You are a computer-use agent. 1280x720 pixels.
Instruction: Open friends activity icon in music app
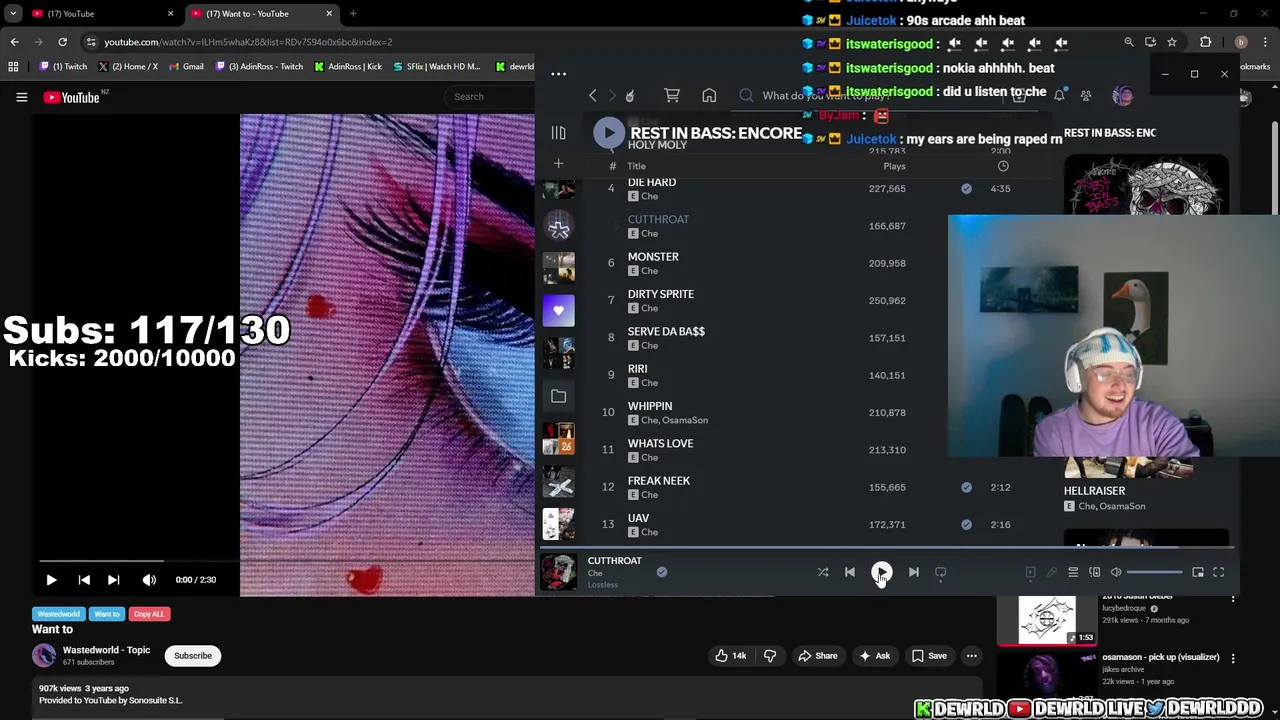[x=1086, y=96]
